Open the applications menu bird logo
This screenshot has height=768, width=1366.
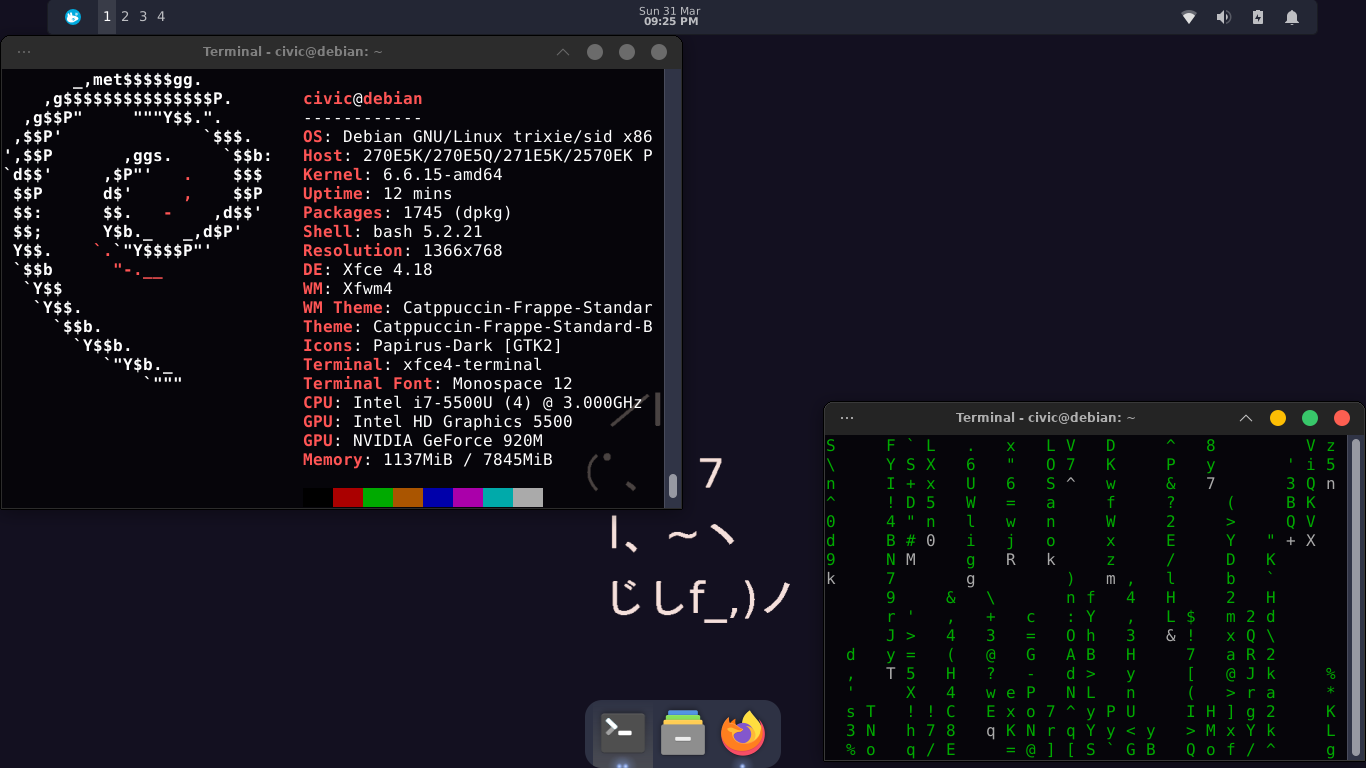tap(72, 17)
